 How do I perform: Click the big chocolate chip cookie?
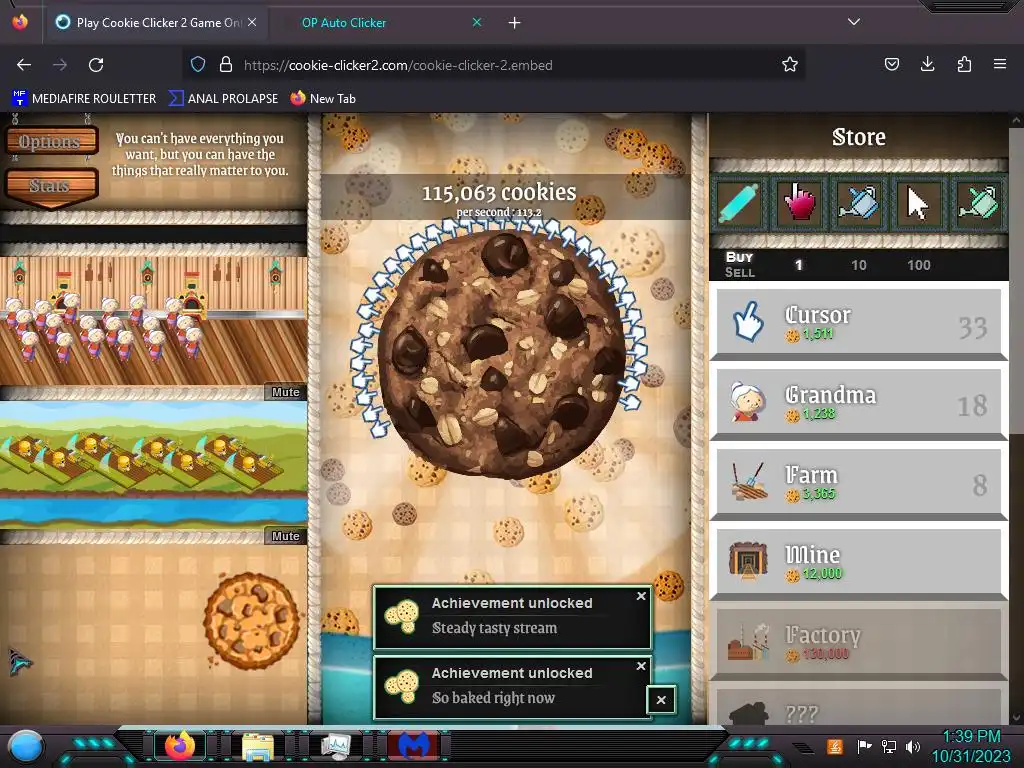(x=502, y=353)
